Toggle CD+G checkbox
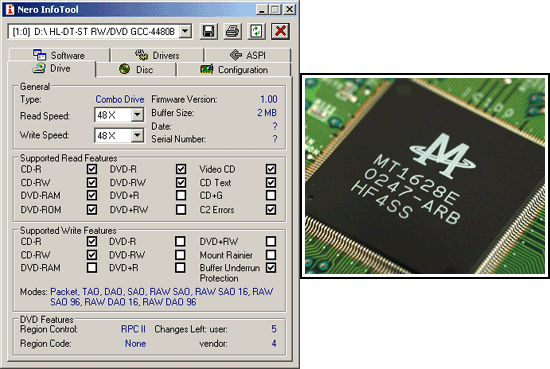Image resolution: width=550 pixels, height=369 pixels. coord(271,195)
